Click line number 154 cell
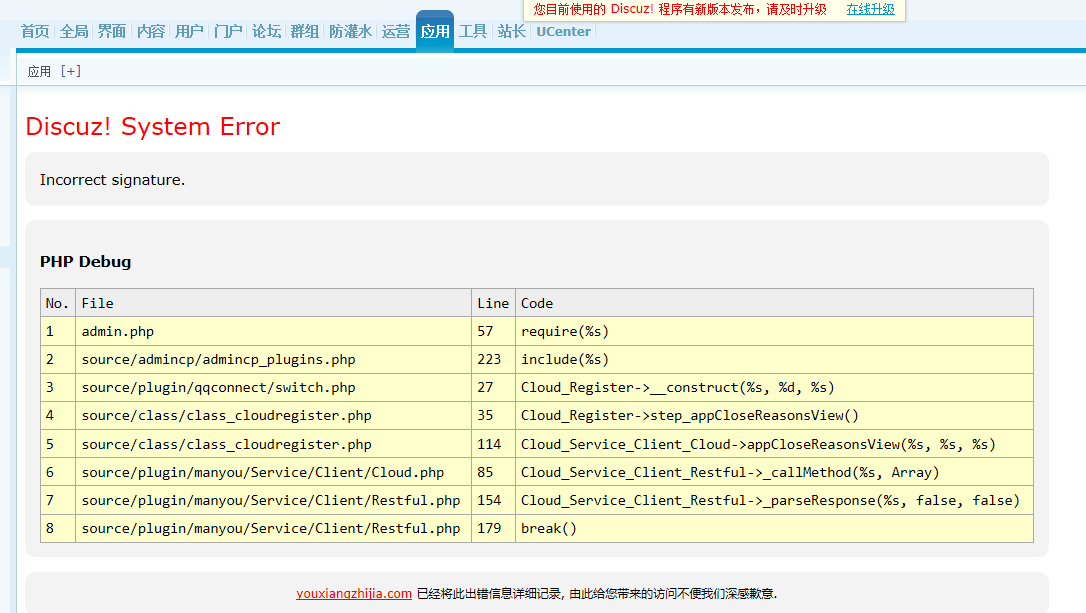Screen dimensions: 1086x613 click(493, 500)
